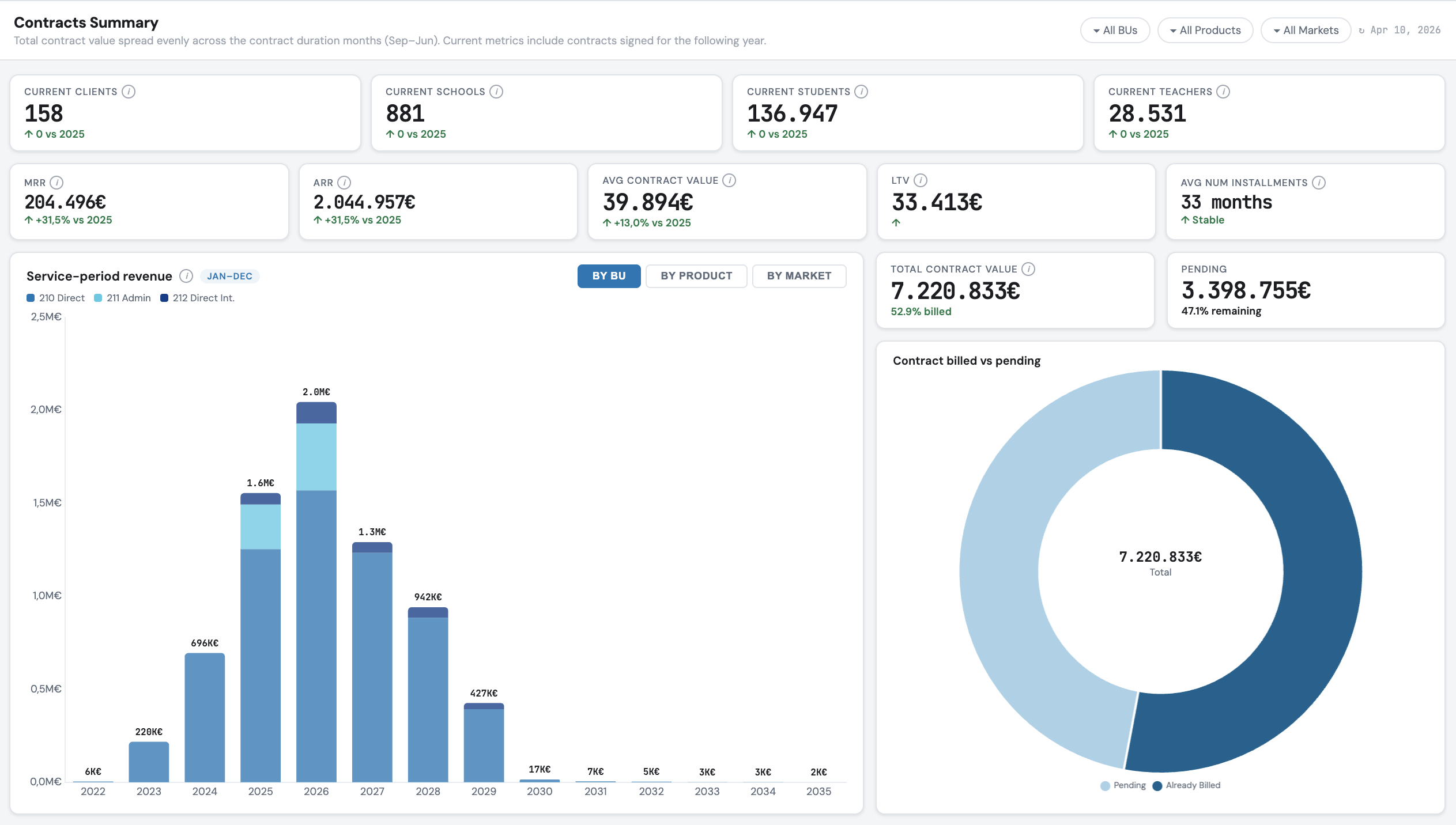Click the Avg Num Installments info icon
The image size is (1456, 825).
click(x=1319, y=182)
